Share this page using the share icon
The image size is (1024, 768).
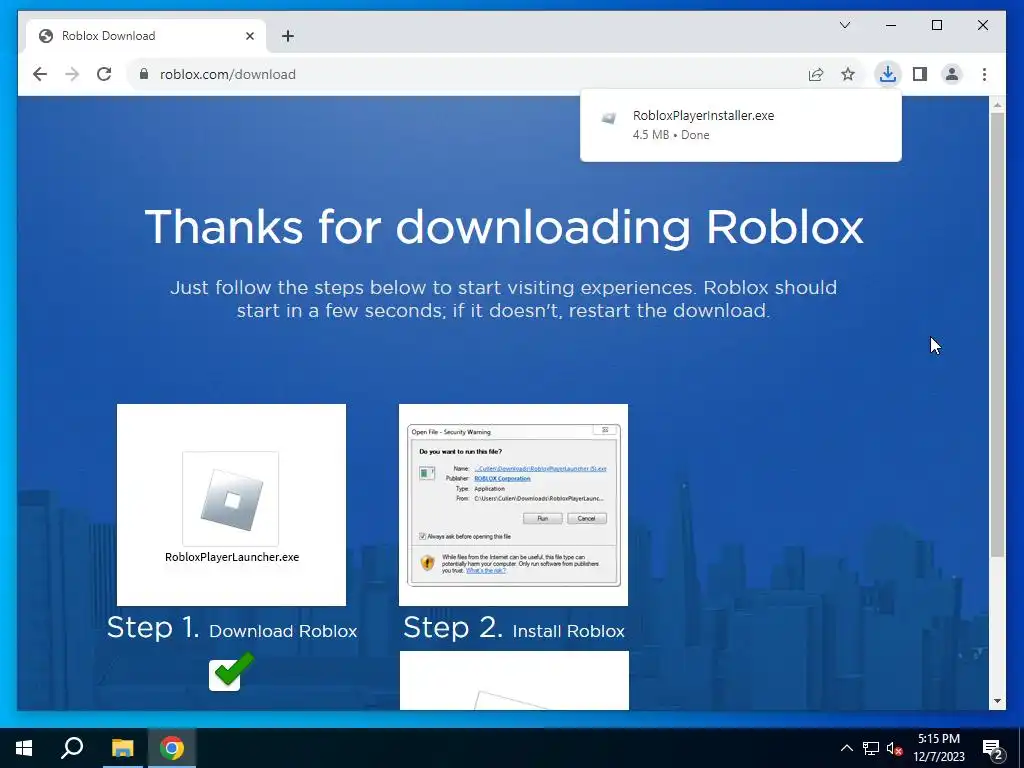pyautogui.click(x=816, y=74)
